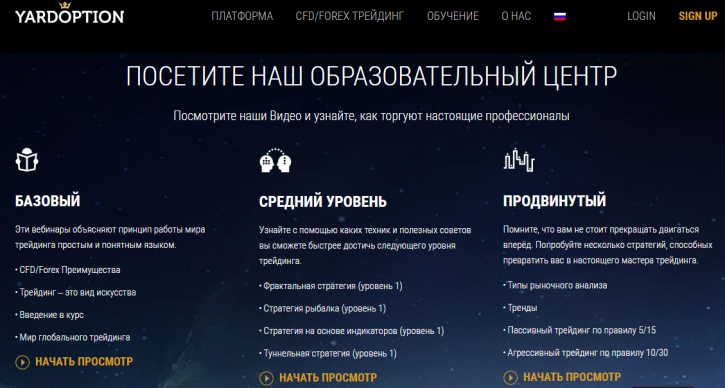Viewport: 725px width, 388px height.
Task: Select the ПРОДВИНУТЫЙ heading
Action: pyautogui.click(x=554, y=201)
